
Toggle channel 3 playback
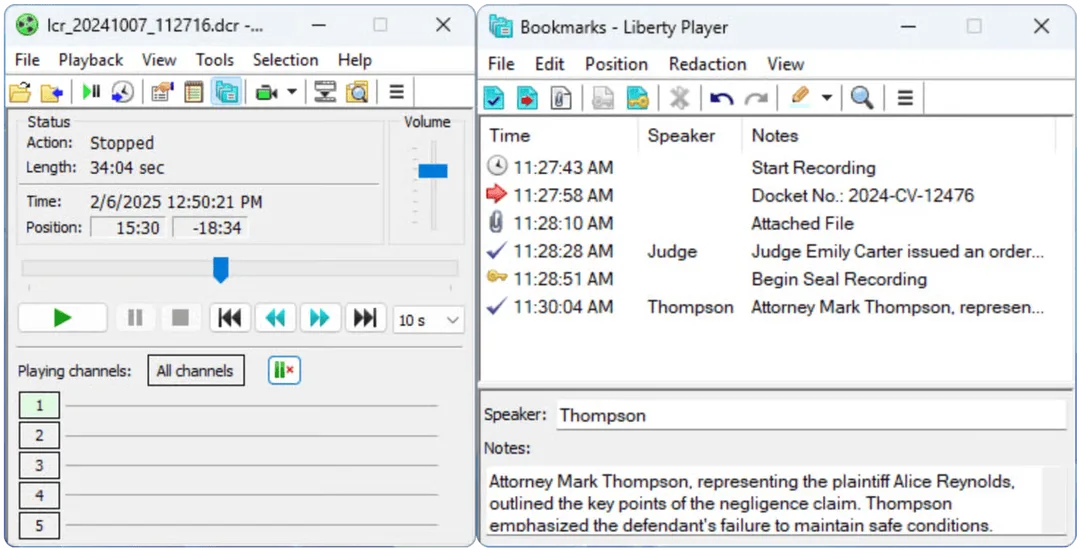click(39, 465)
